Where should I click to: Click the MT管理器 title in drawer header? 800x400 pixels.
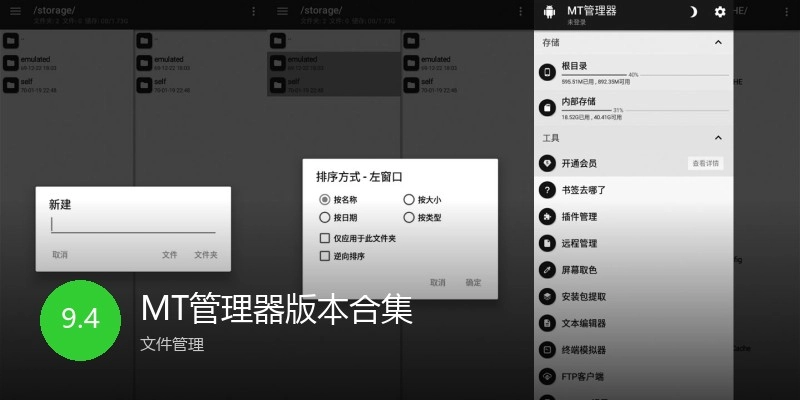click(592, 11)
